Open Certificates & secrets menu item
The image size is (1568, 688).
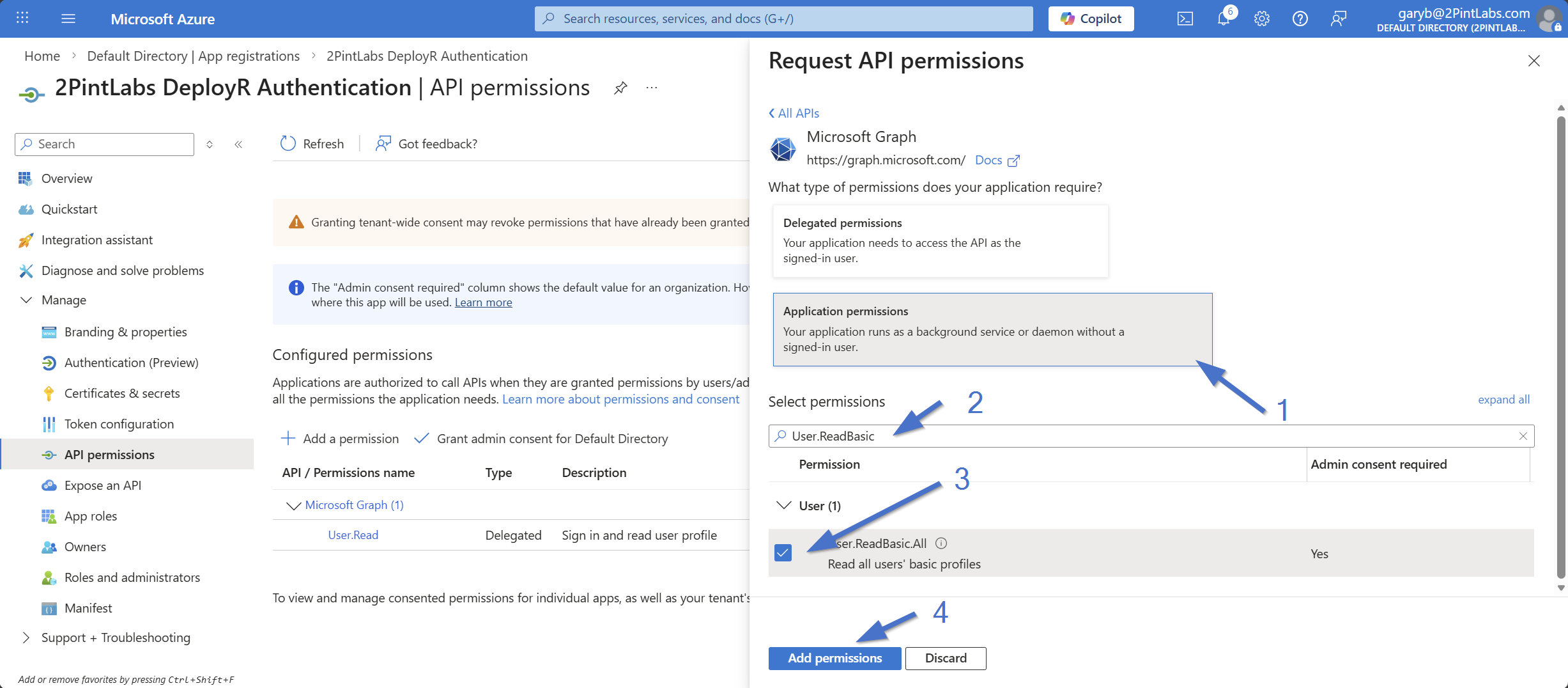coord(122,393)
